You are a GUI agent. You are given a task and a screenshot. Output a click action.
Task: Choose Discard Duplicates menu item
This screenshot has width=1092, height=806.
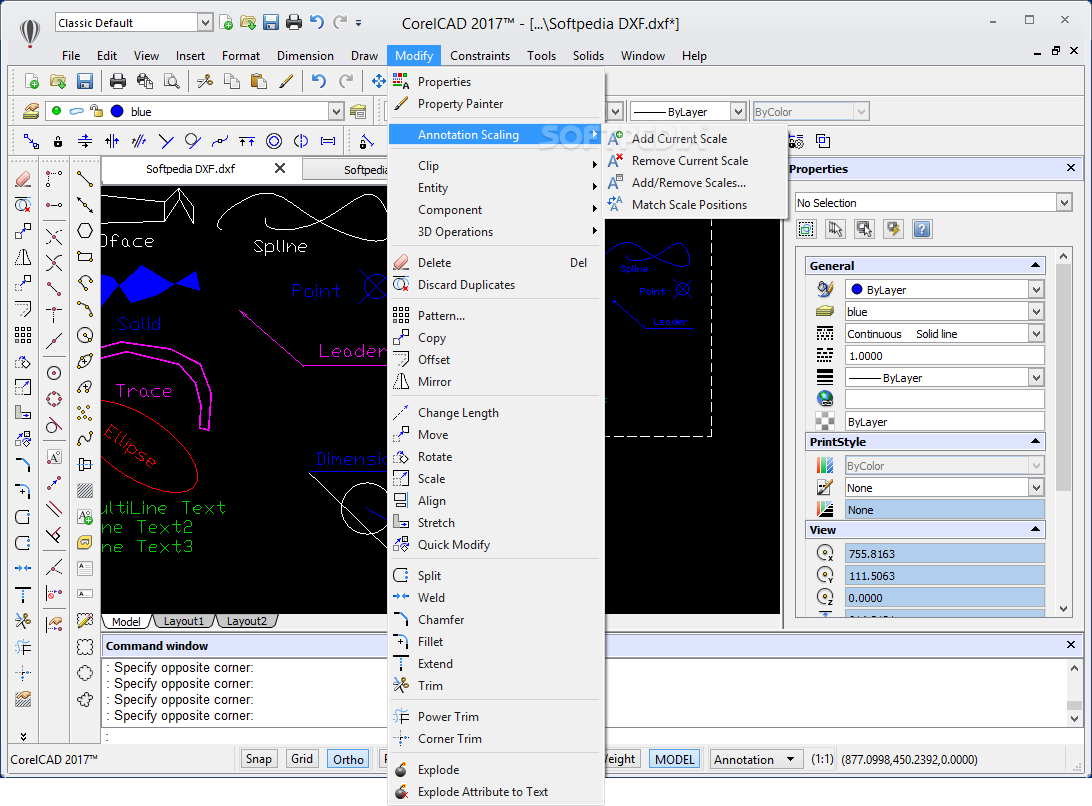466,285
